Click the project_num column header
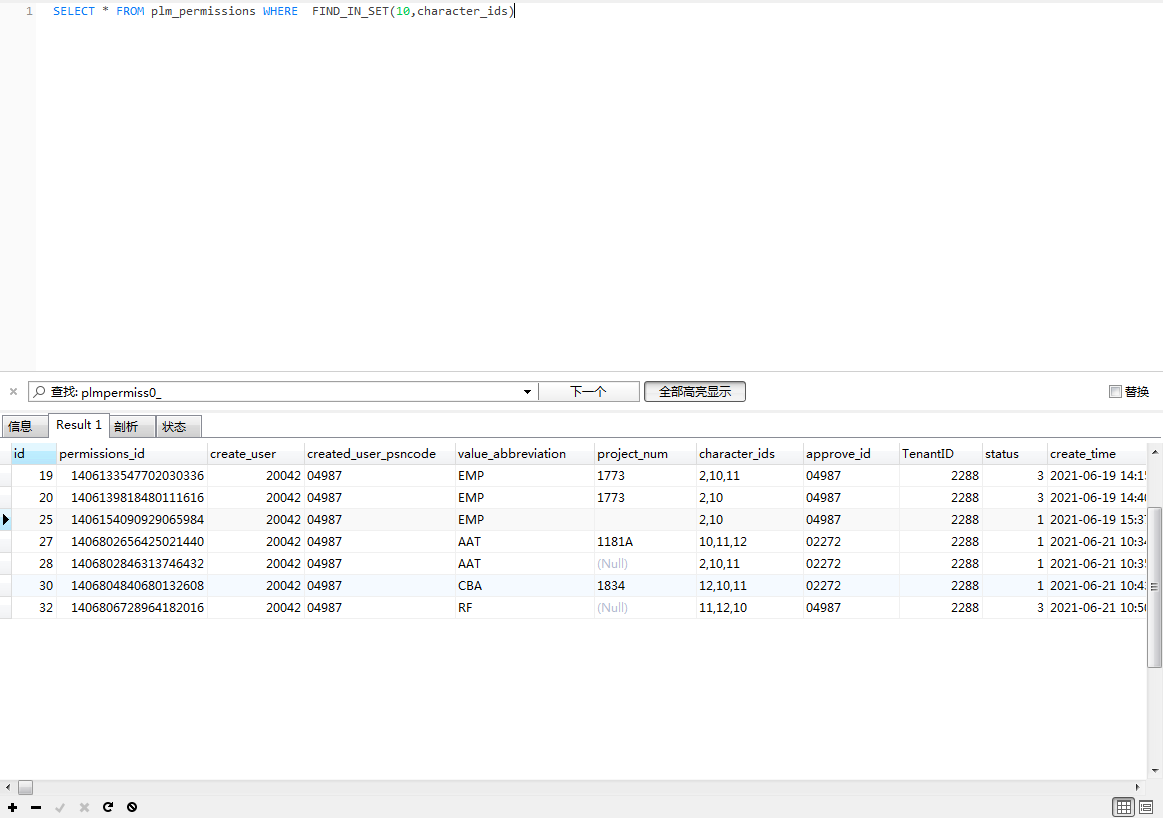The width and height of the screenshot is (1163, 818). [x=645, y=454]
